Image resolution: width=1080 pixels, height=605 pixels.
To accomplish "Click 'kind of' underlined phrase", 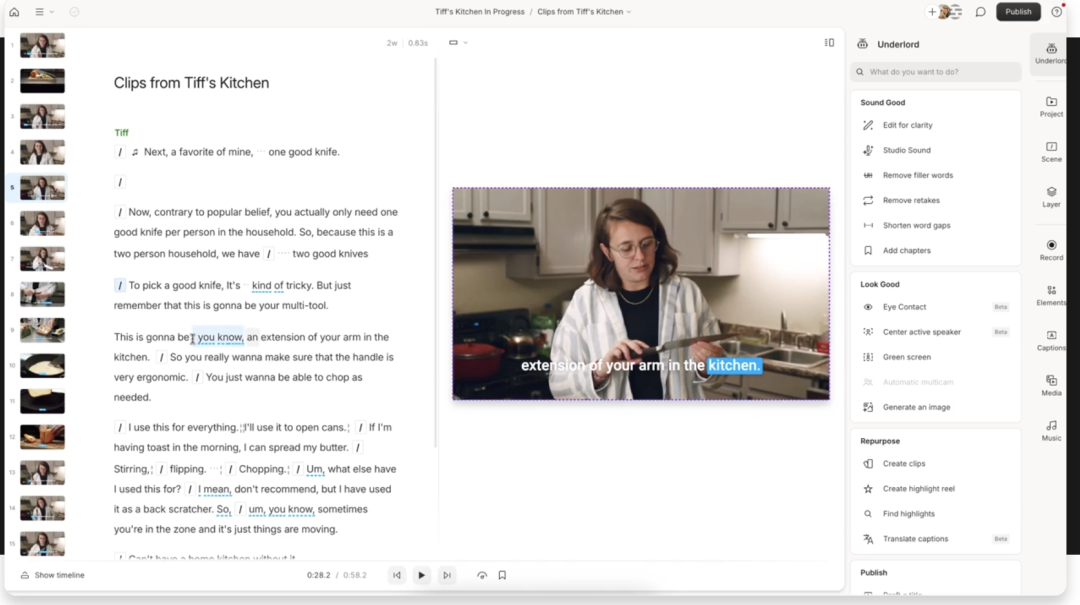I will coord(267,285).
